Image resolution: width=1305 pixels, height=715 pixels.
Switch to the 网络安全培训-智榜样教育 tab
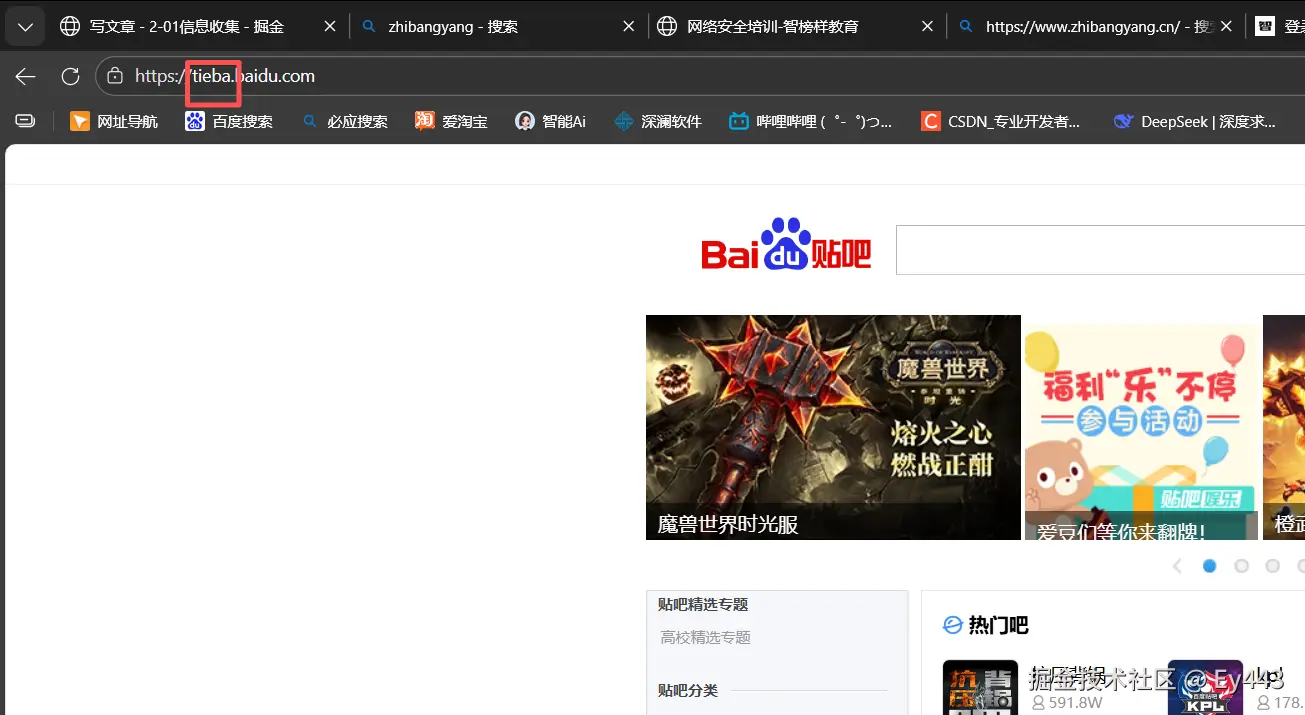coord(797,27)
